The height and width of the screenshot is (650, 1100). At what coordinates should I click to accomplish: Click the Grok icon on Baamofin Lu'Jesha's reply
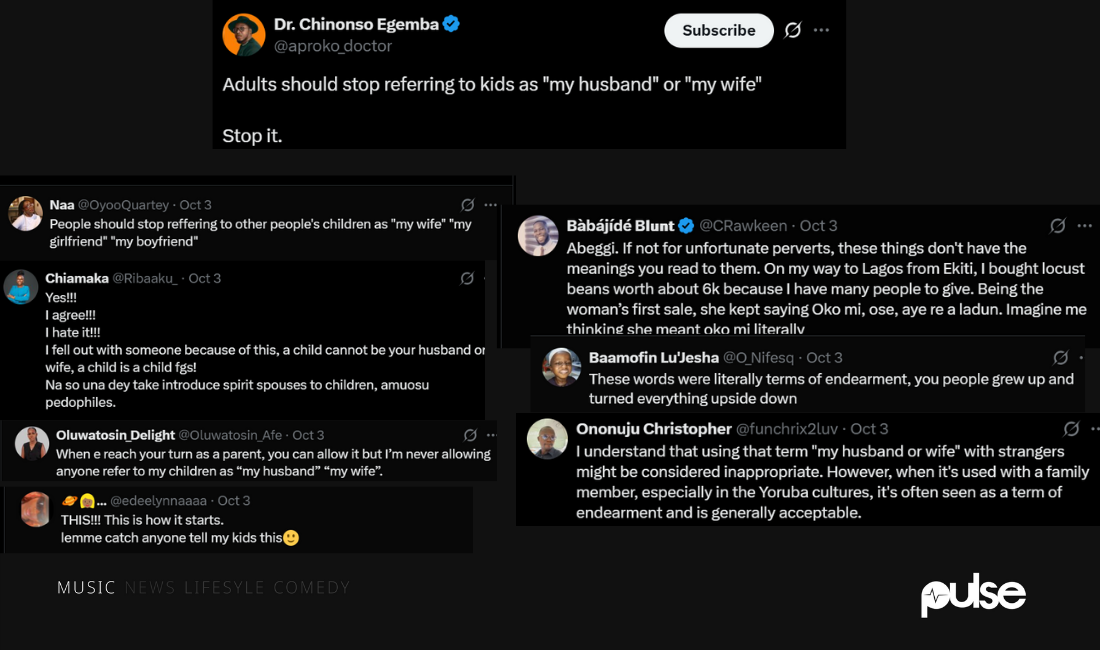click(1061, 358)
